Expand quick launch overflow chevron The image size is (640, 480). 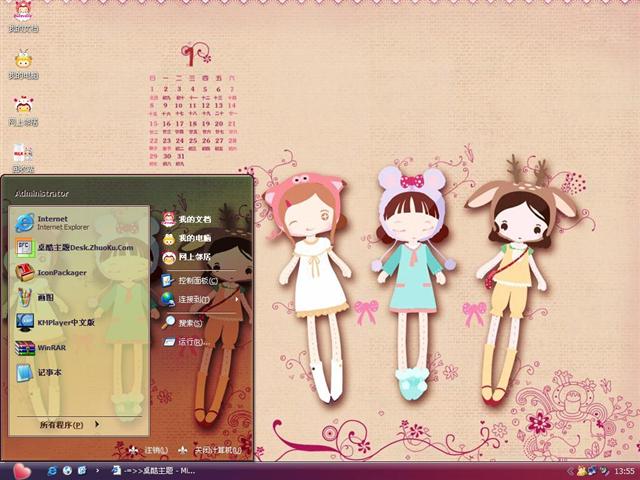coord(97,471)
